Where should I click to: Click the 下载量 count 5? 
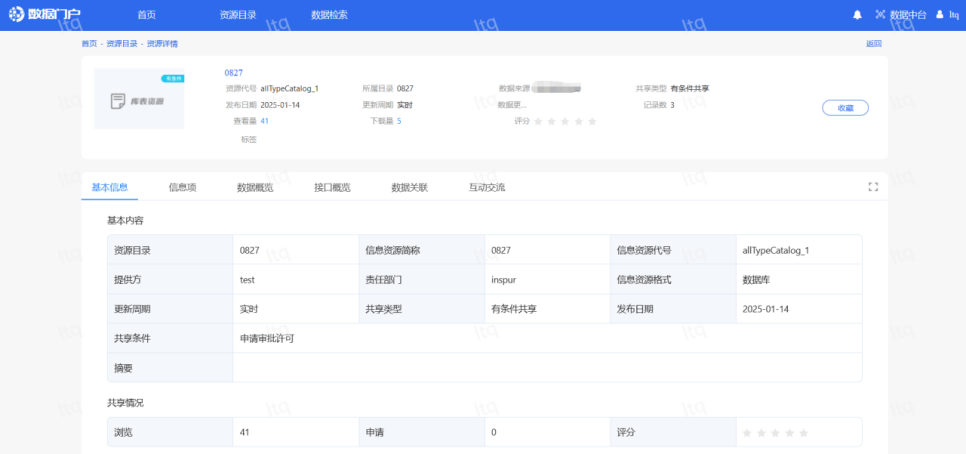pos(399,121)
